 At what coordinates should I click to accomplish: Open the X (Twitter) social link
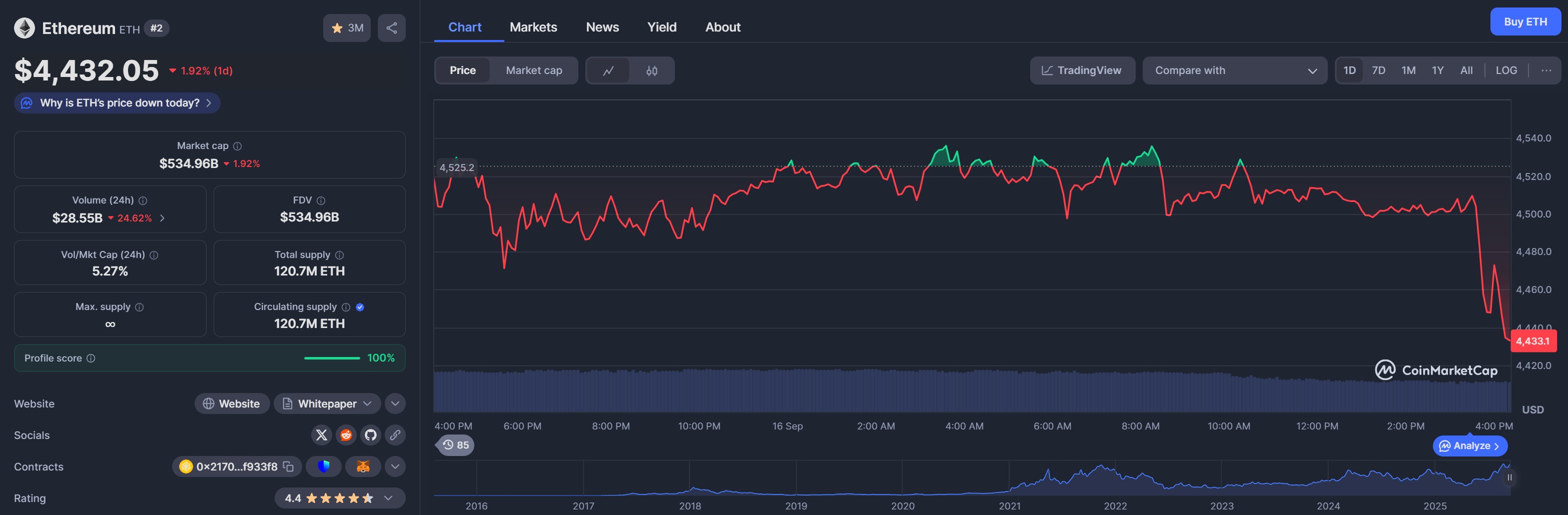321,434
